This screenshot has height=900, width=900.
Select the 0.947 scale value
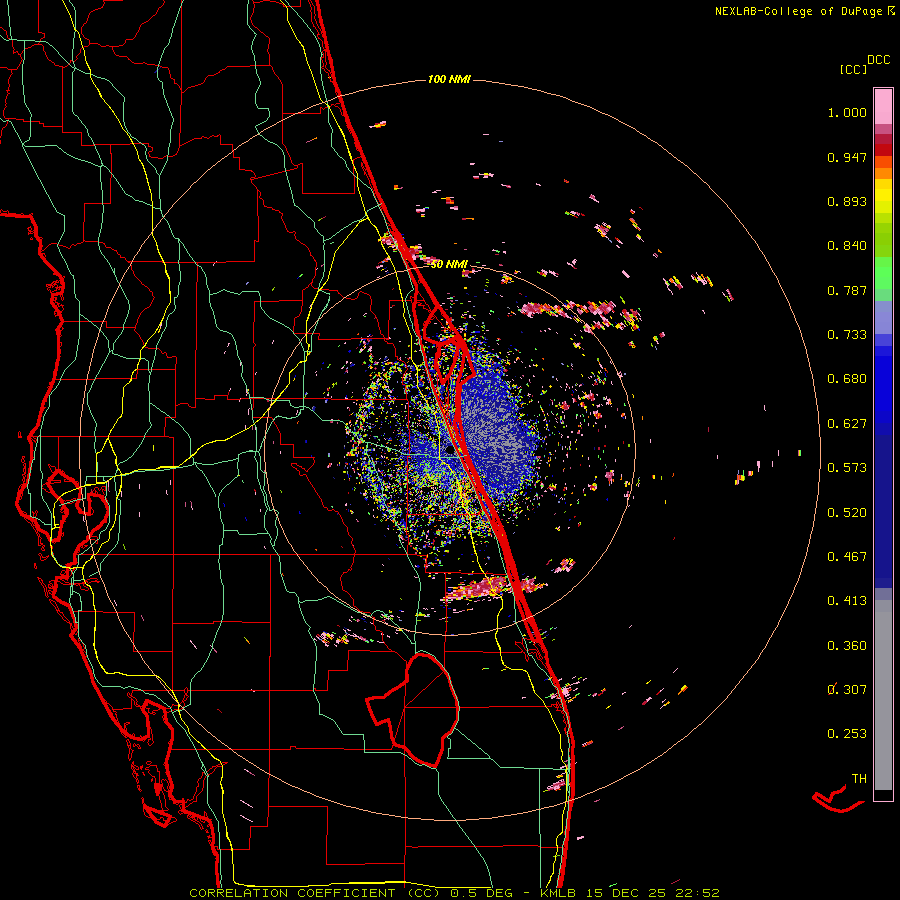847,157
